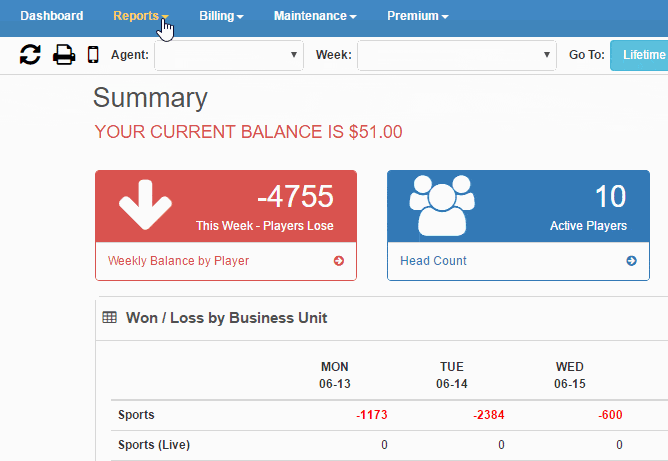Go to the Dashboard tab

coord(52,16)
